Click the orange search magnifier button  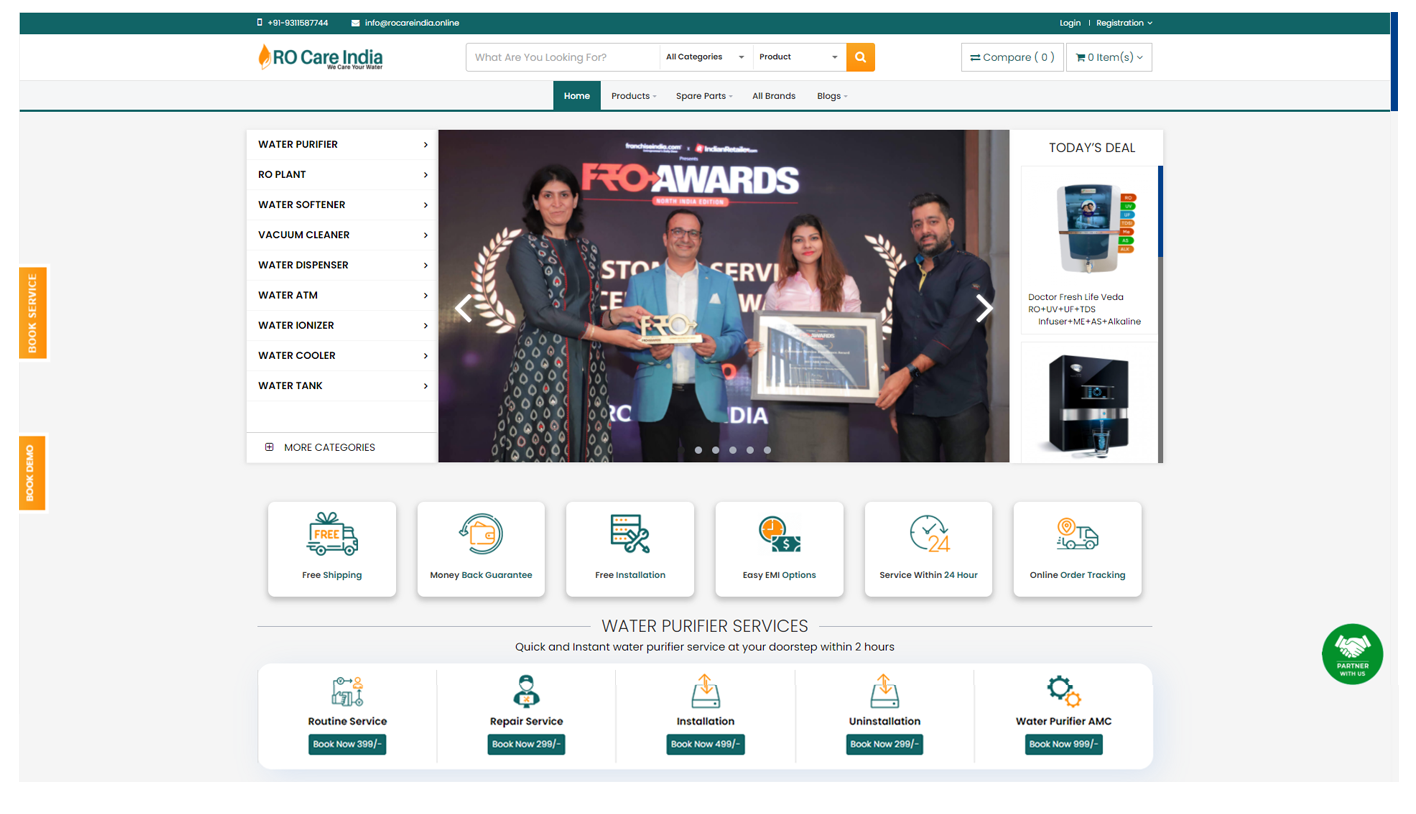pyautogui.click(x=860, y=57)
